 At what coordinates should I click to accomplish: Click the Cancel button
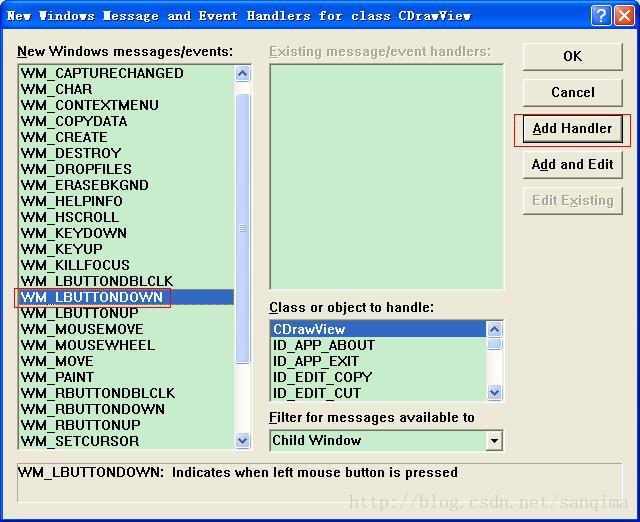pyautogui.click(x=573, y=92)
